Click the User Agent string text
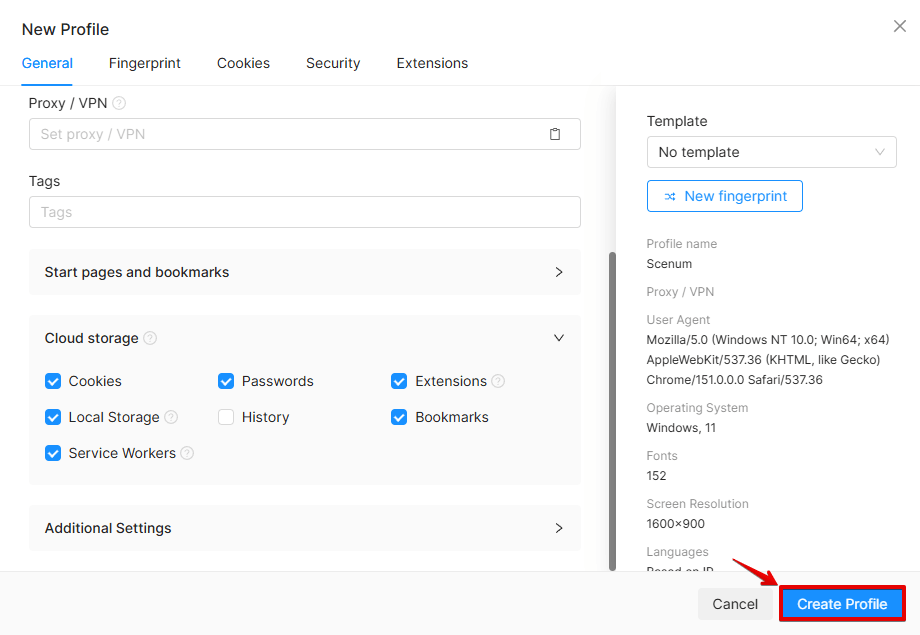 point(768,360)
